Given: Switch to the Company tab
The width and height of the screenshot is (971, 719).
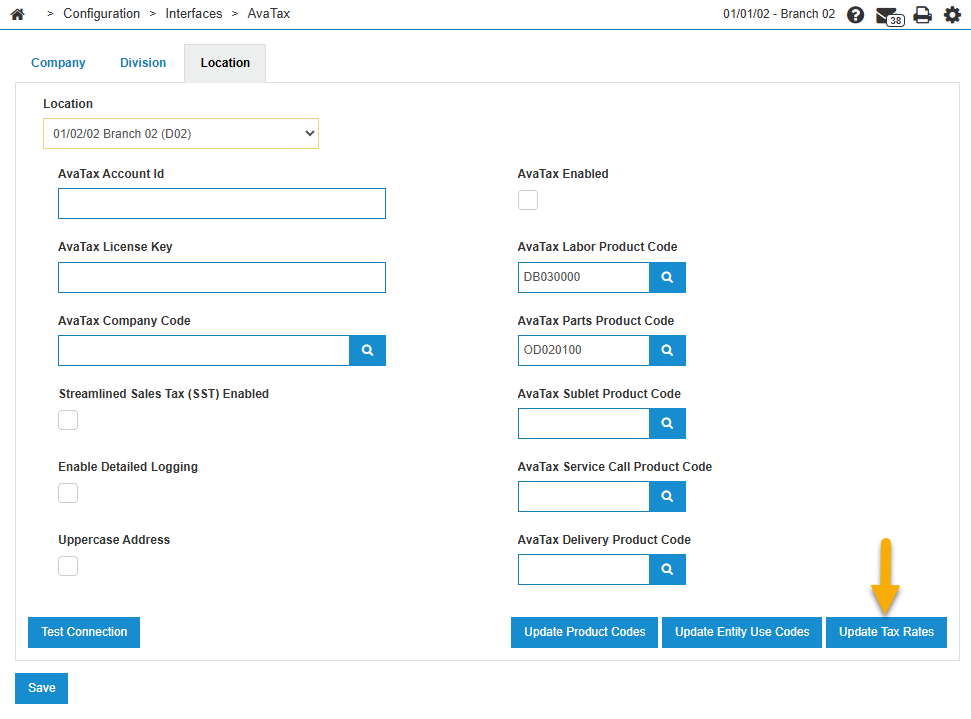Looking at the screenshot, I should [58, 63].
